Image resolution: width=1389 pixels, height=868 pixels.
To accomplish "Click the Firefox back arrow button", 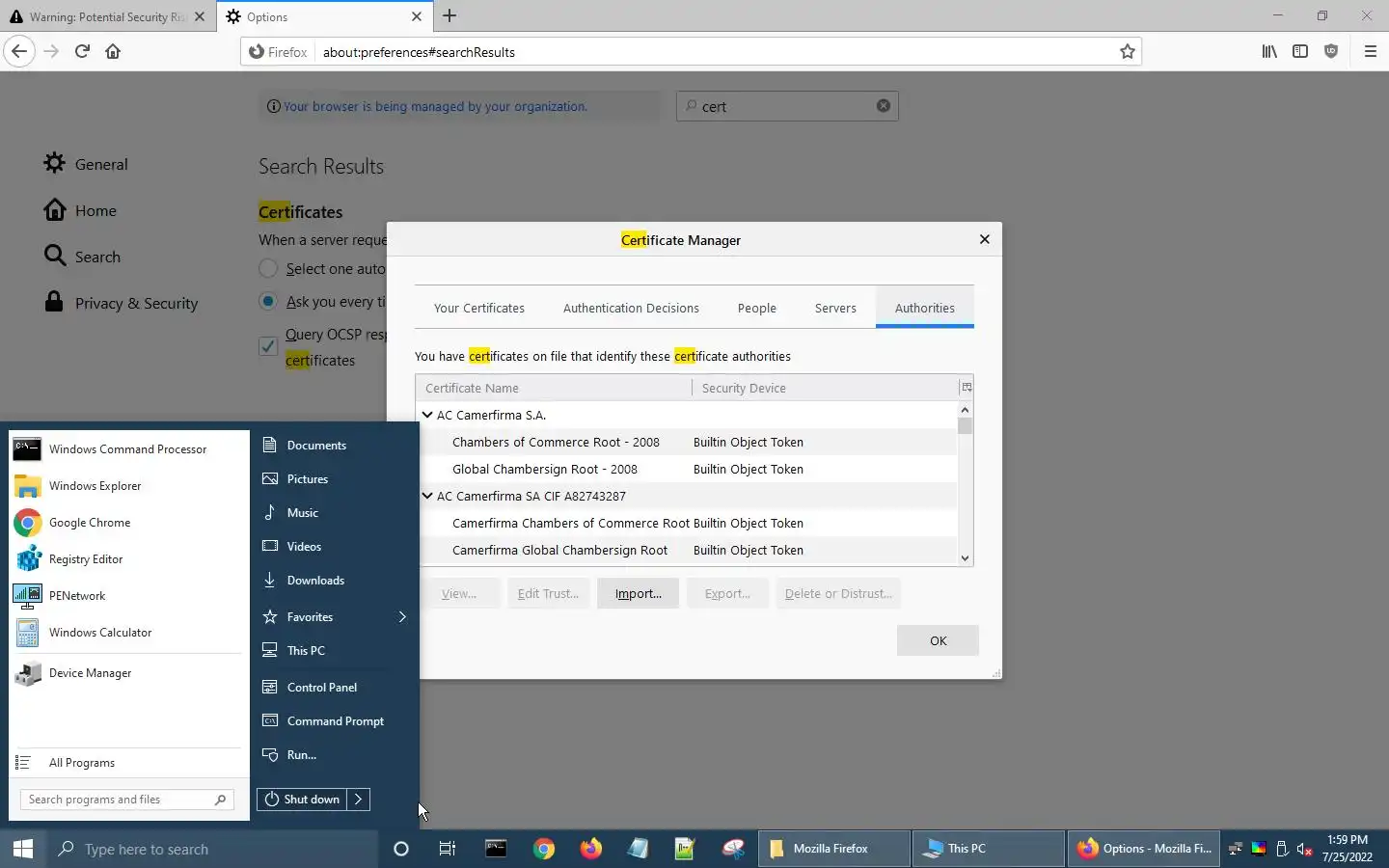I will [x=19, y=51].
